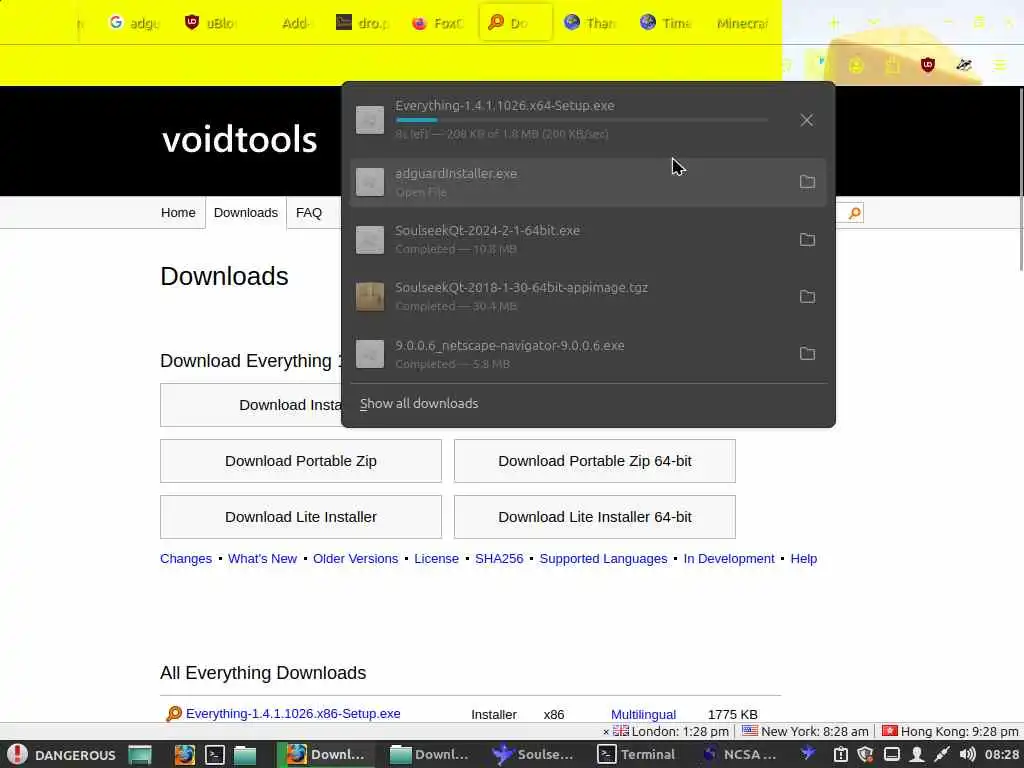
Task: Switch to the Google adguard tab
Action: pos(134,23)
